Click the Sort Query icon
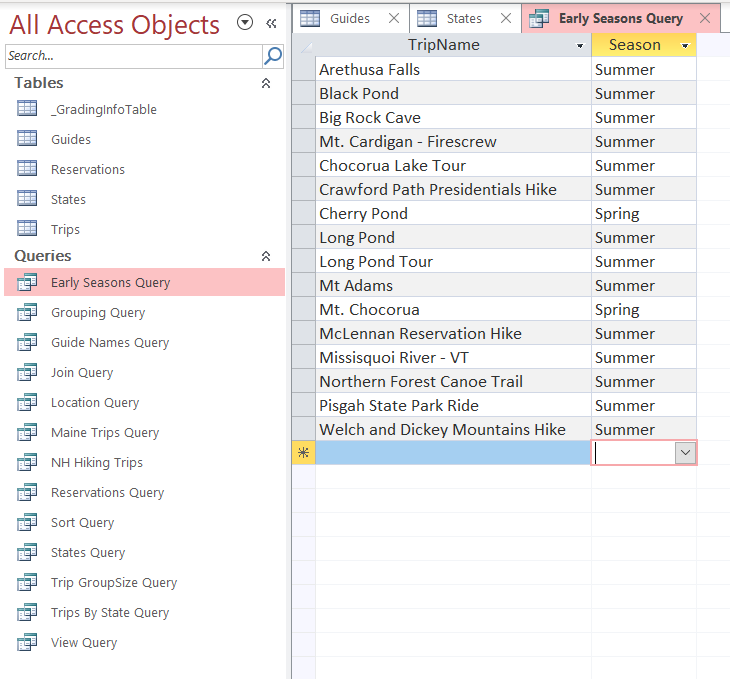The width and height of the screenshot is (730, 679). coord(27,522)
